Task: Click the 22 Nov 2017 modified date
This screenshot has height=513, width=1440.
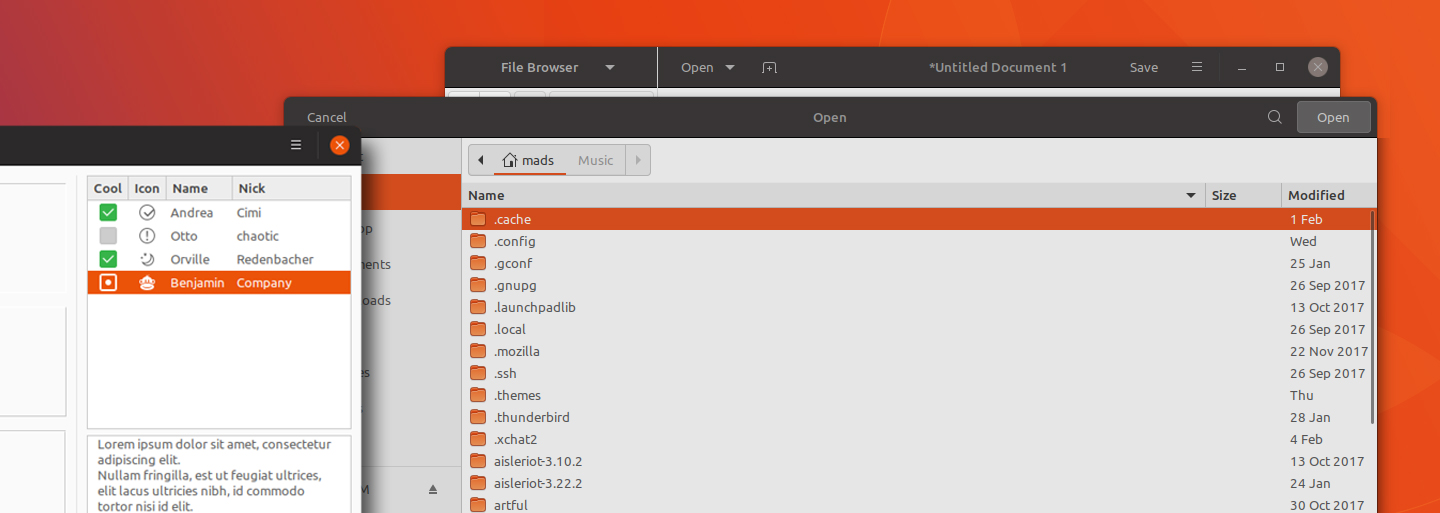Action: pyautogui.click(x=1329, y=351)
